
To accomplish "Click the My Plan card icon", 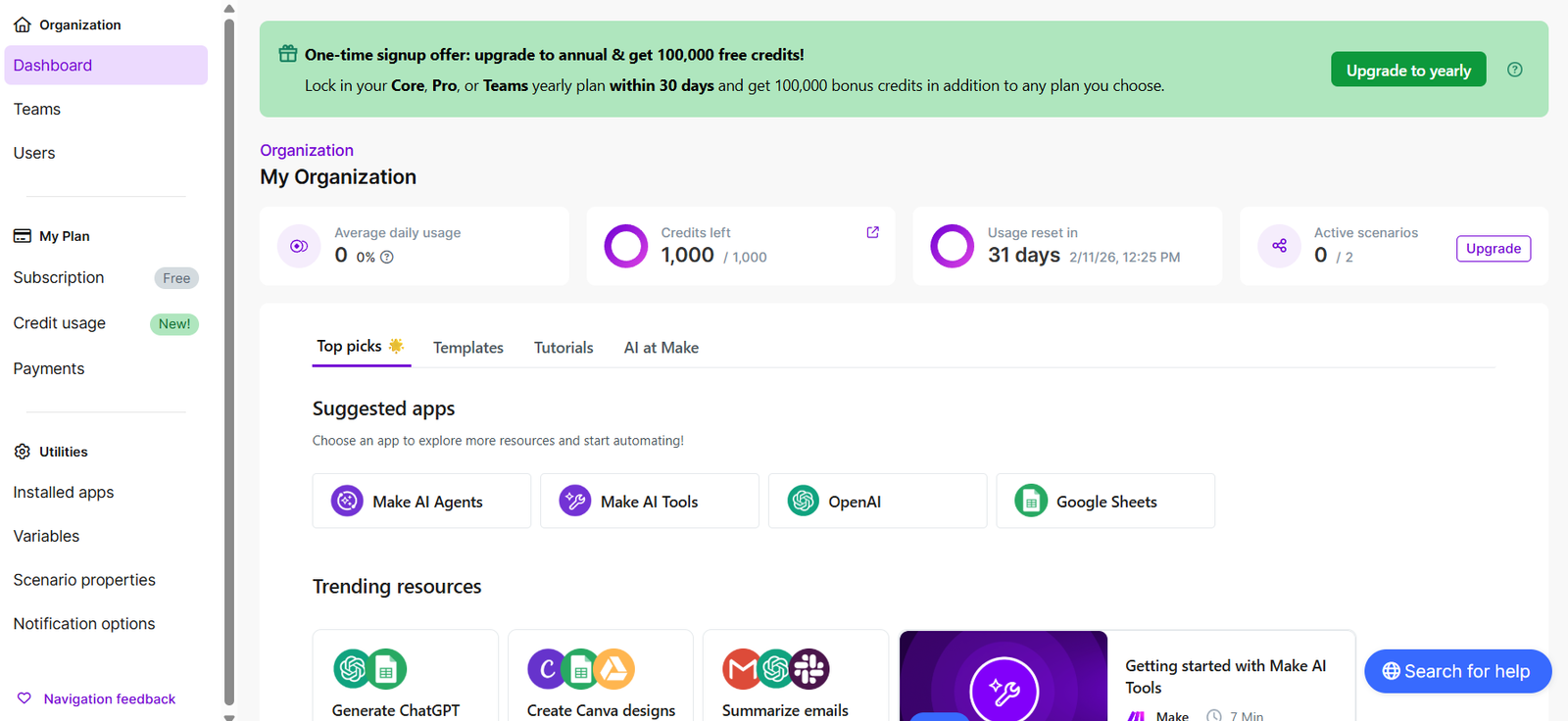I will pos(23,236).
